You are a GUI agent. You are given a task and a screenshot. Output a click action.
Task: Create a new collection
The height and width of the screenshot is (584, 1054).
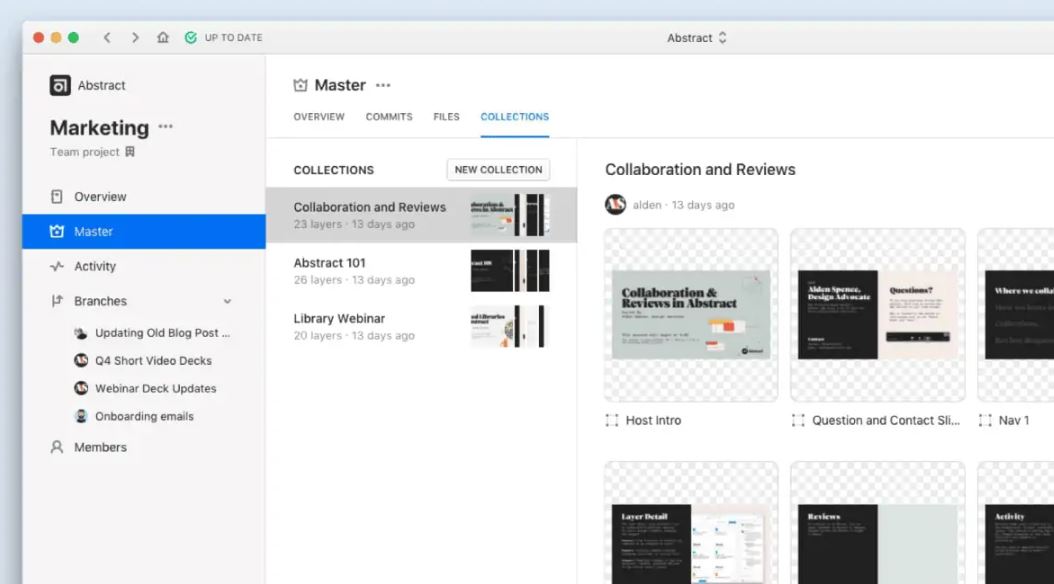[x=498, y=169]
